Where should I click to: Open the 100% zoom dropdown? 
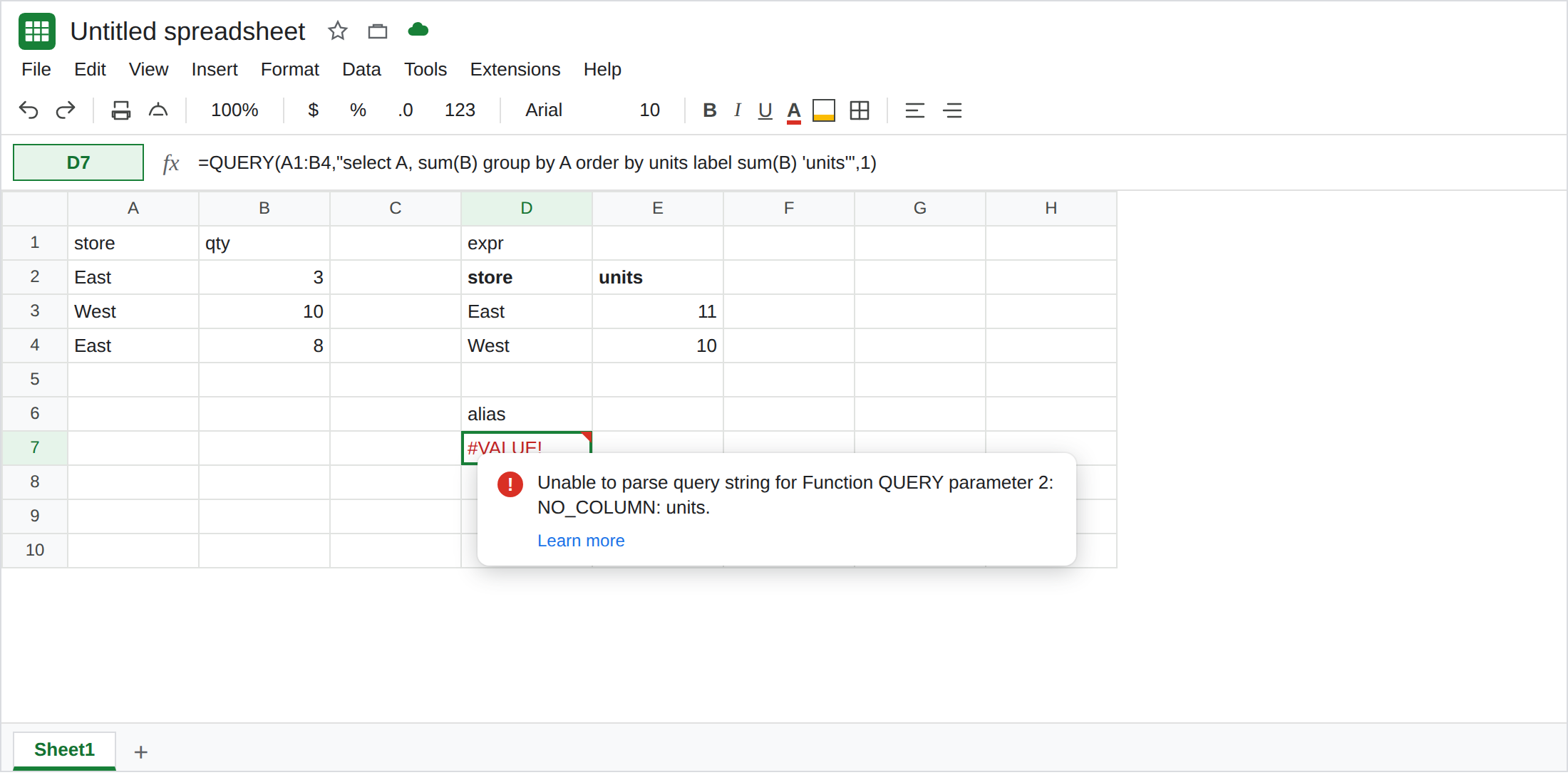(234, 110)
